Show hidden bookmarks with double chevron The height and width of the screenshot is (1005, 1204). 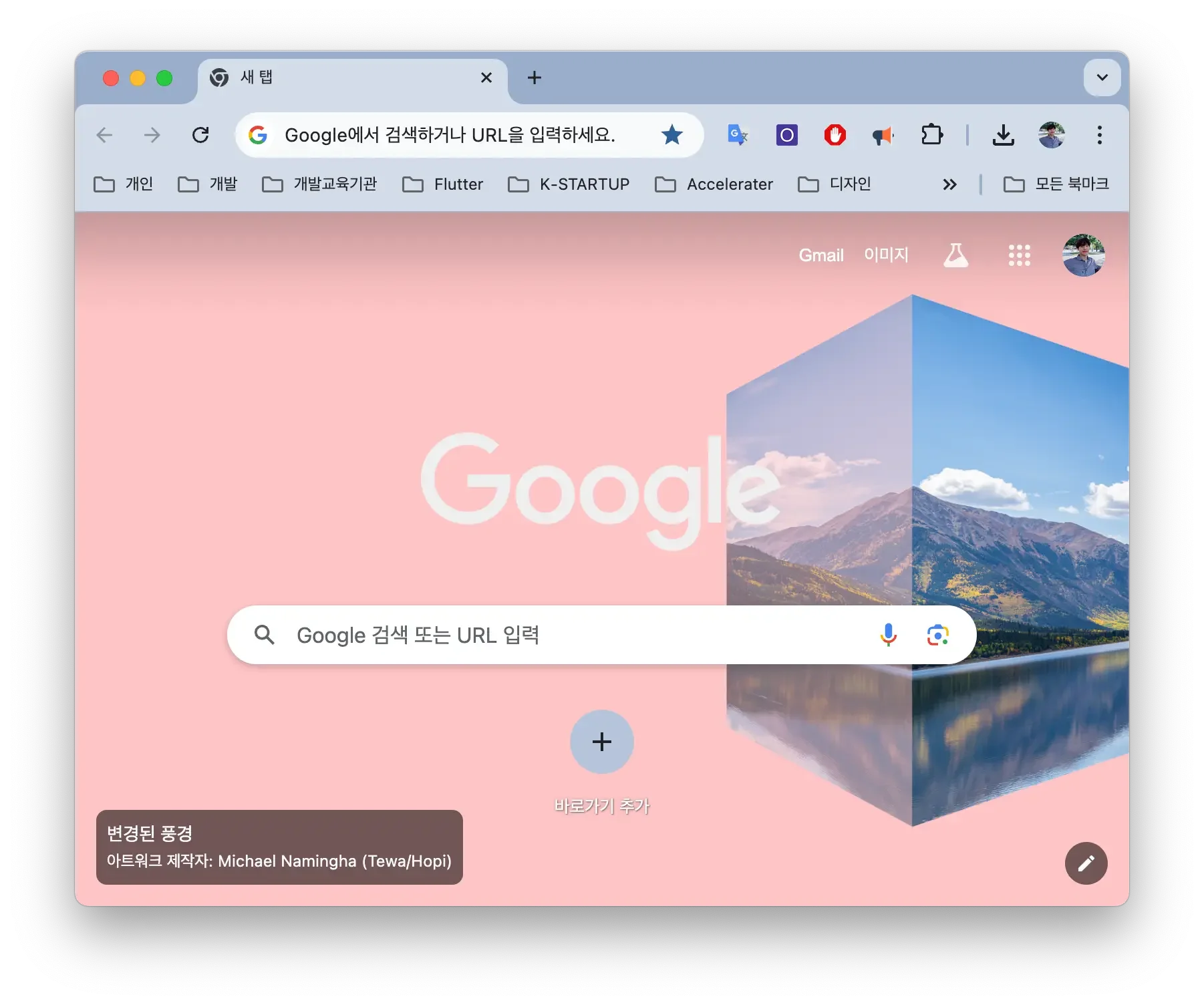coord(949,184)
